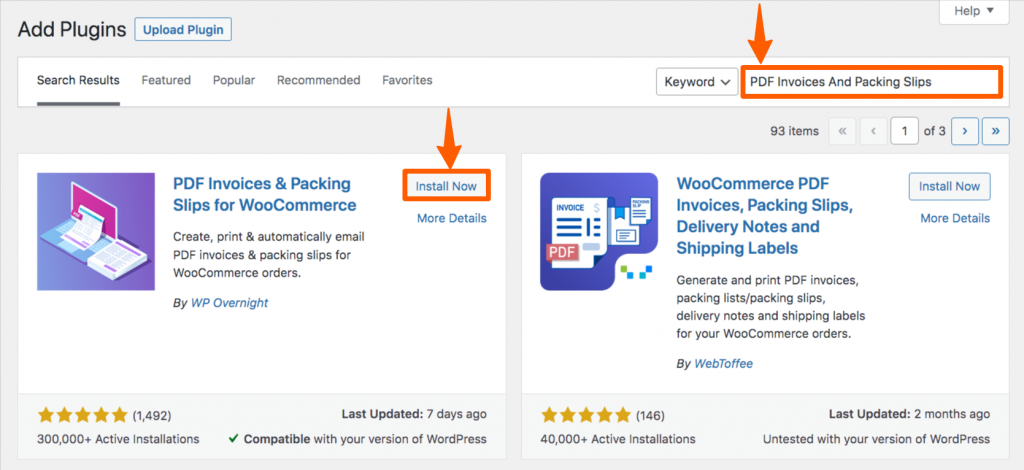The height and width of the screenshot is (470, 1024).
Task: Click the Upload Plugin button
Action: [x=183, y=29]
